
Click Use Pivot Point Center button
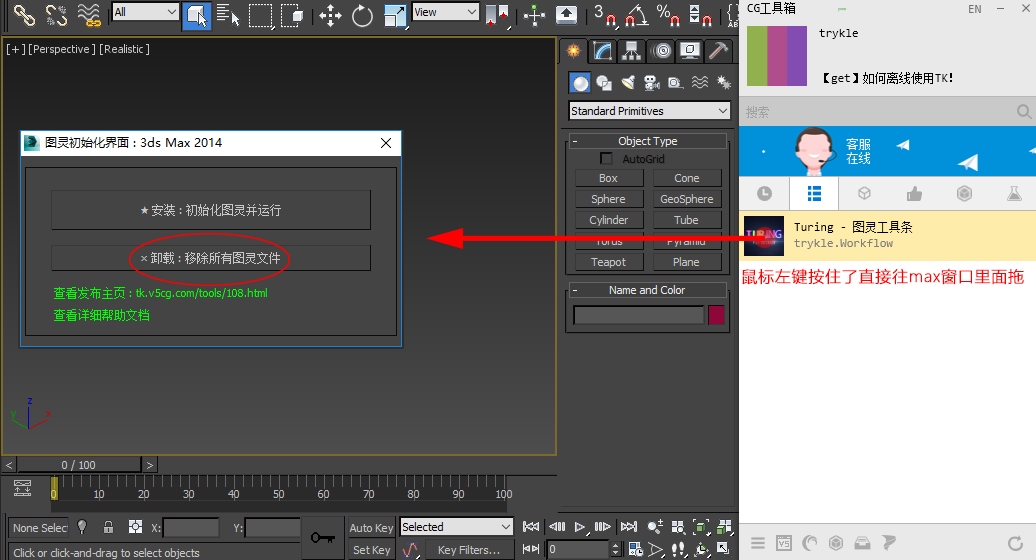point(497,15)
